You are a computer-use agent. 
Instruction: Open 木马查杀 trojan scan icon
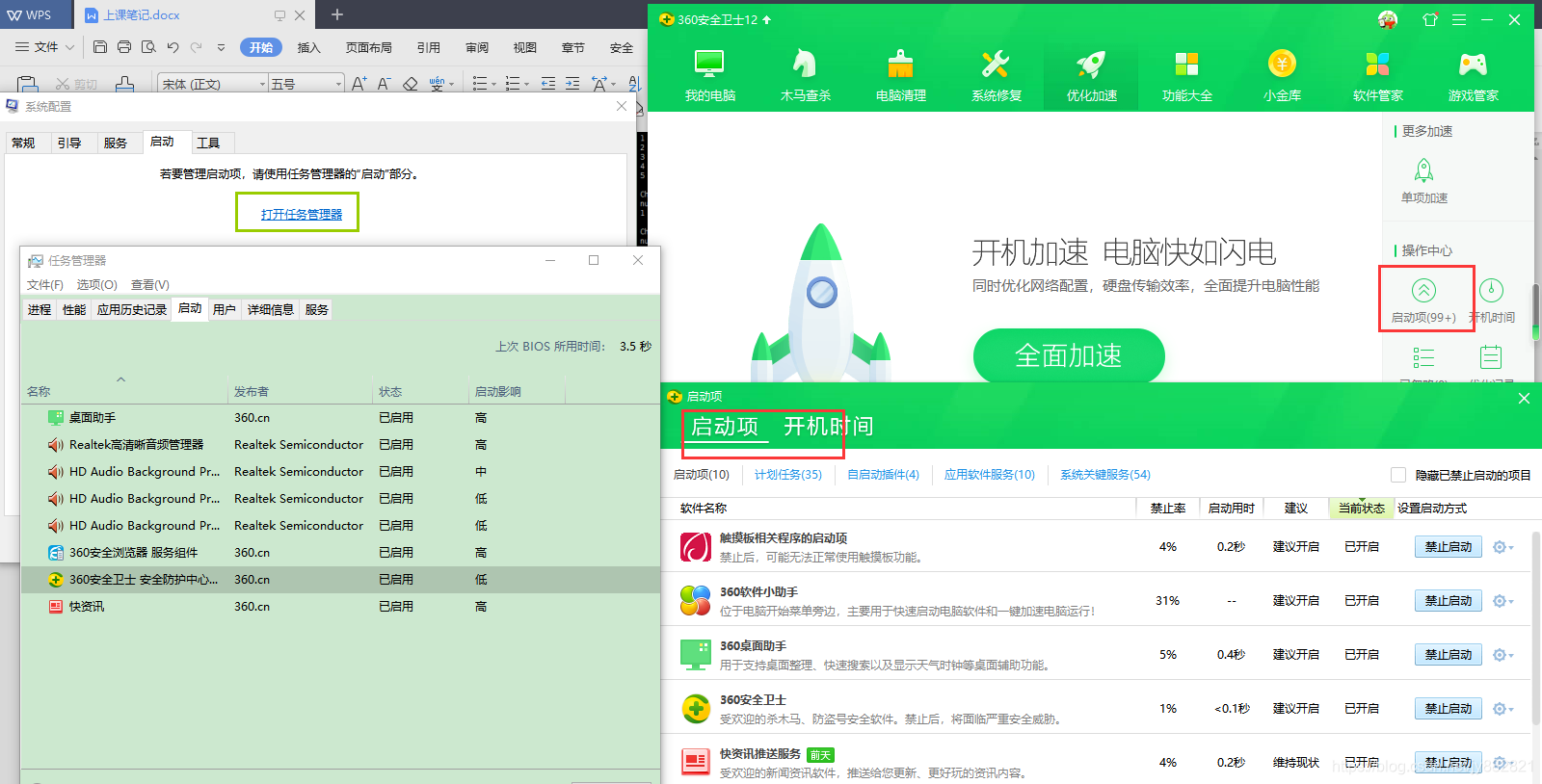805,76
